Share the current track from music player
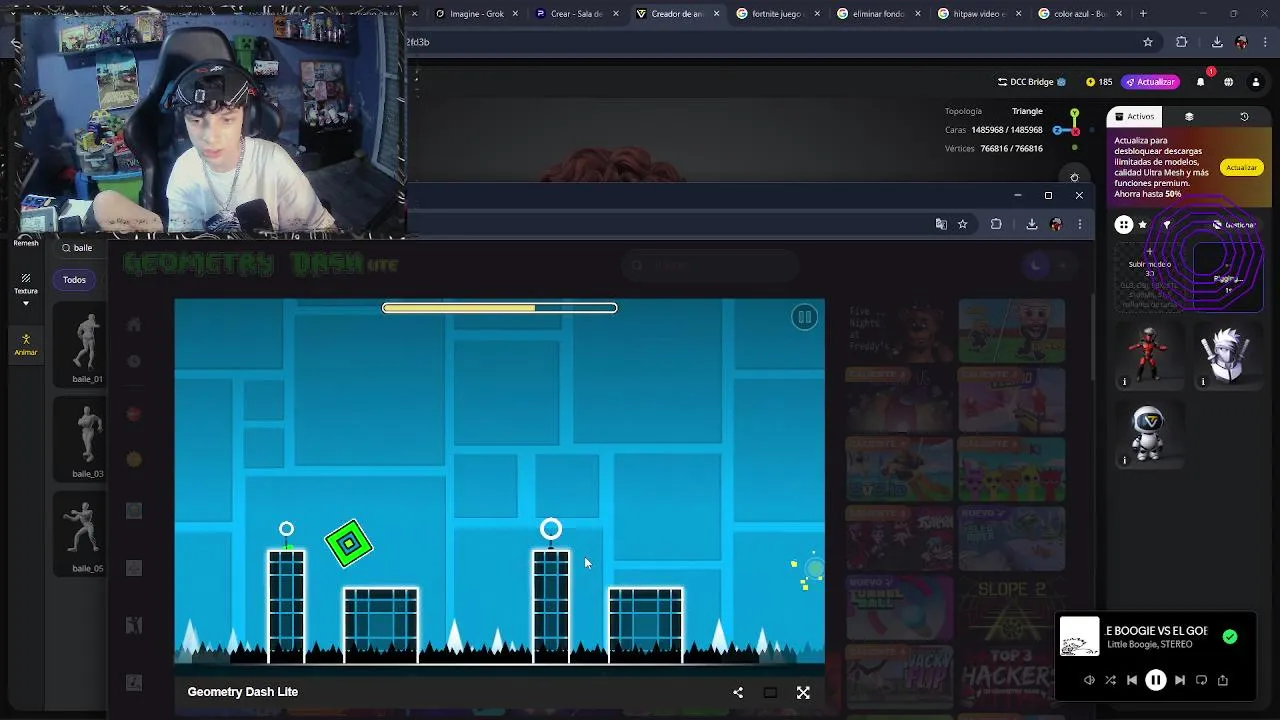 [x=1222, y=680]
